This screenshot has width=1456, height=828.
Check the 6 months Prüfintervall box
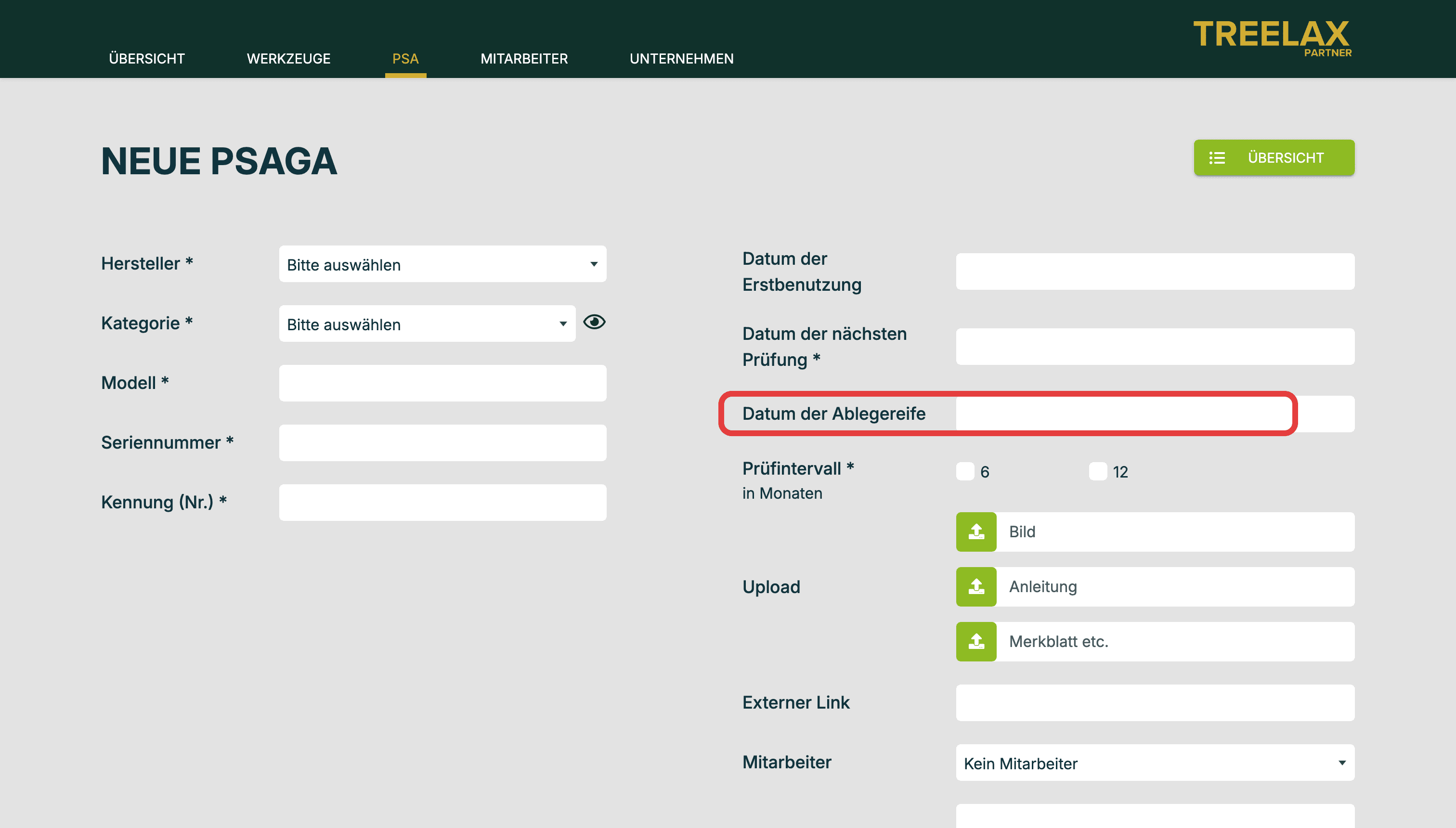pos(965,471)
